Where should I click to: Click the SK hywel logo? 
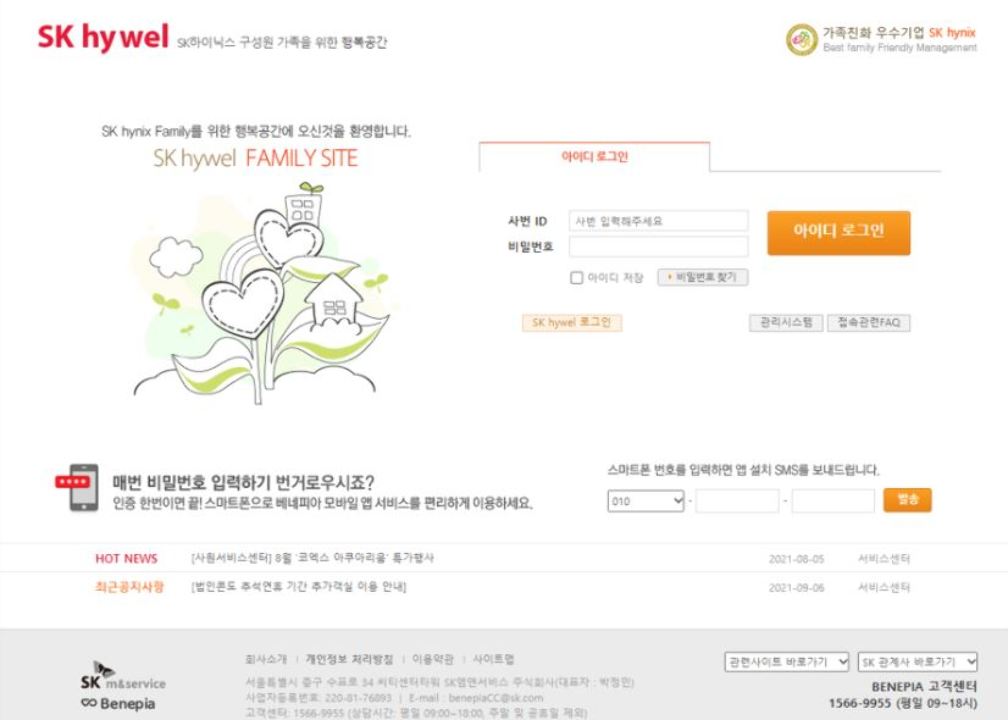click(104, 37)
